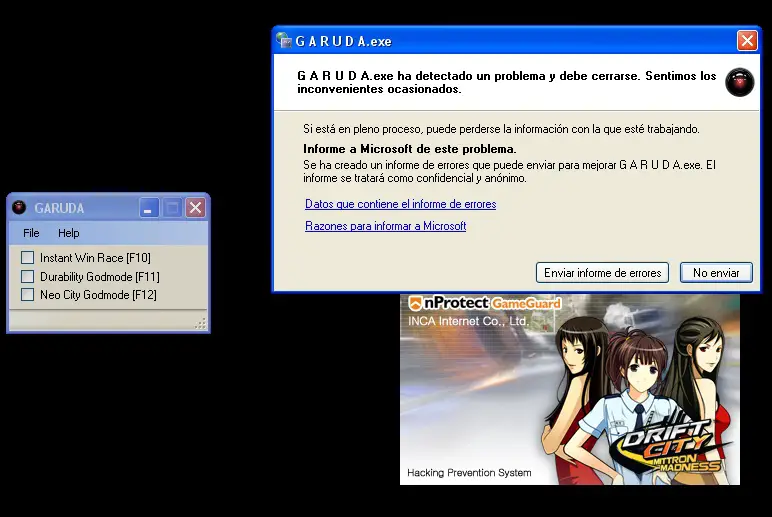Screen dimensions: 772x517
Task: Tick the Durability Godmode [F11] checkbox
Action: tap(28, 276)
